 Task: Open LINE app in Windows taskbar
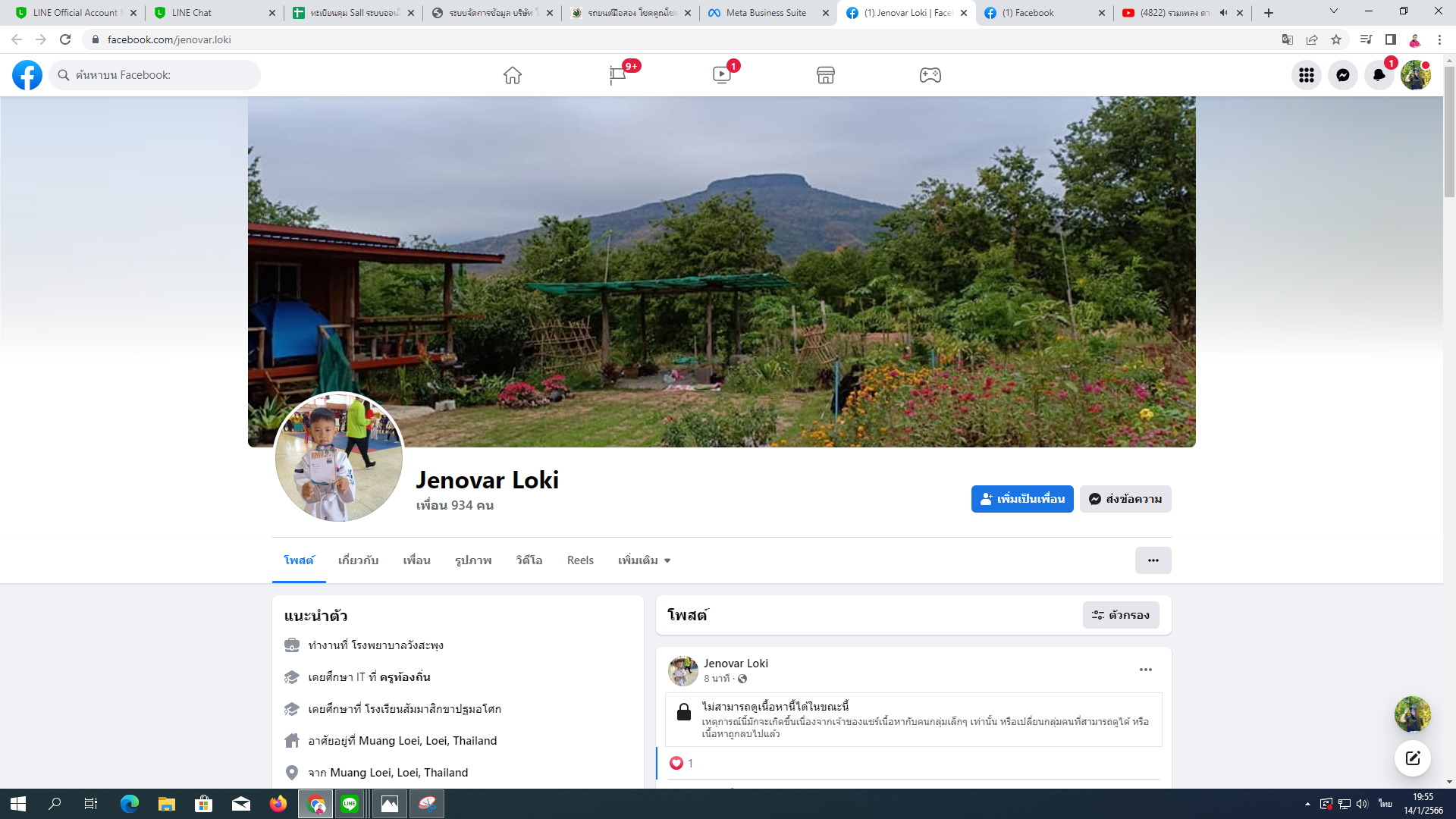click(350, 804)
